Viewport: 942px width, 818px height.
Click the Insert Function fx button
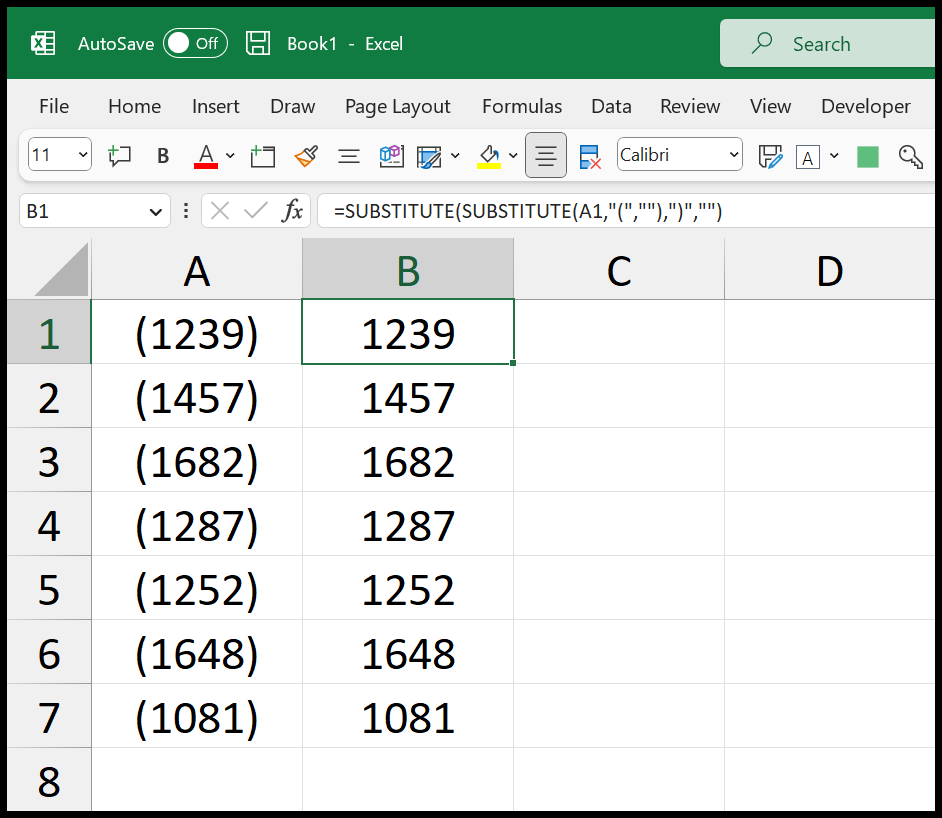pos(291,210)
